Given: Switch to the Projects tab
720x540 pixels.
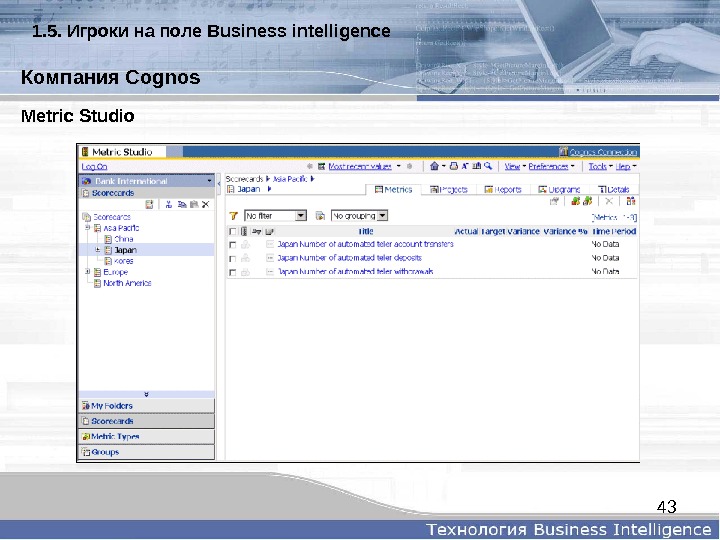Looking at the screenshot, I should pos(449,190).
